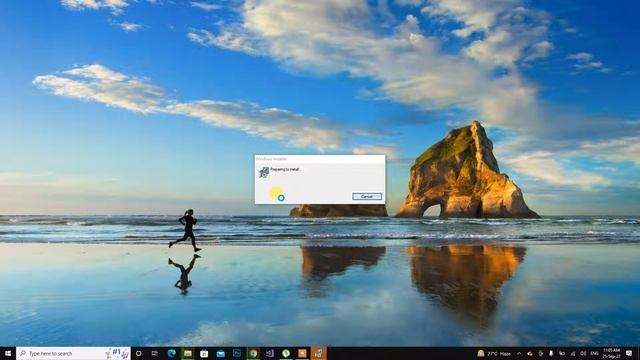Open the notification Action Center
The image size is (640, 360).
tap(629, 353)
